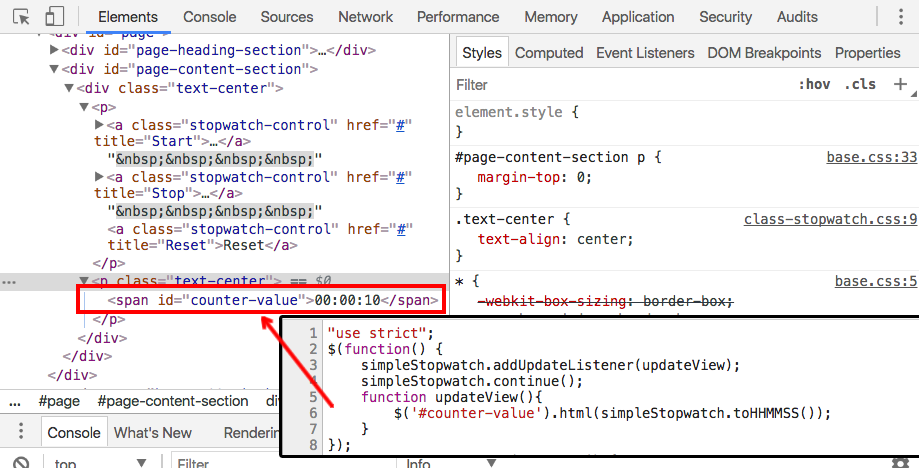This screenshot has width=919, height=468.
Task: Select #page breadcrumb item
Action: [59, 401]
